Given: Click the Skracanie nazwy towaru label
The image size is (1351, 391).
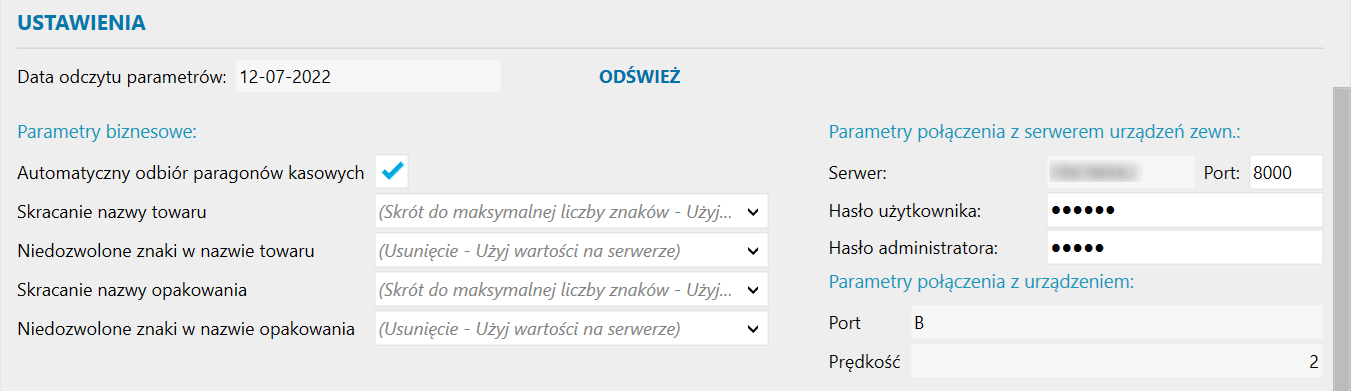Looking at the screenshot, I should (112, 212).
